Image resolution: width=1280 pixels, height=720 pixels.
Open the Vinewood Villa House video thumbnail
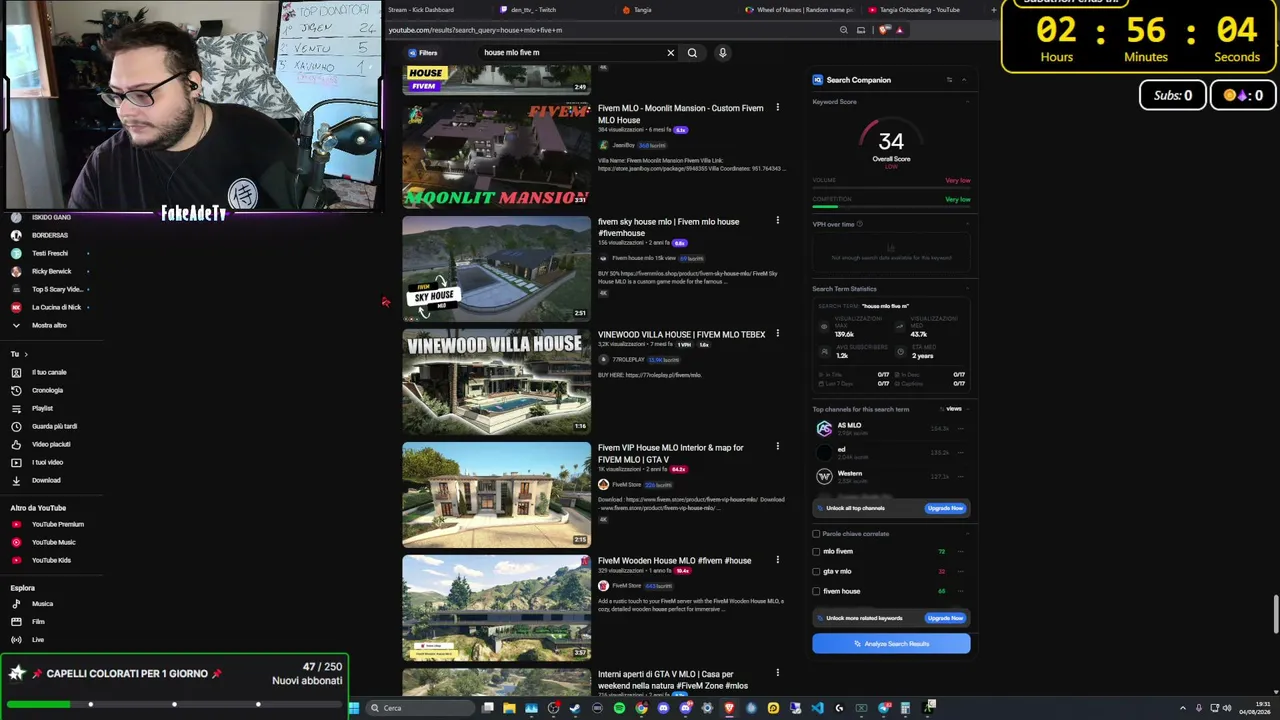tap(496, 382)
